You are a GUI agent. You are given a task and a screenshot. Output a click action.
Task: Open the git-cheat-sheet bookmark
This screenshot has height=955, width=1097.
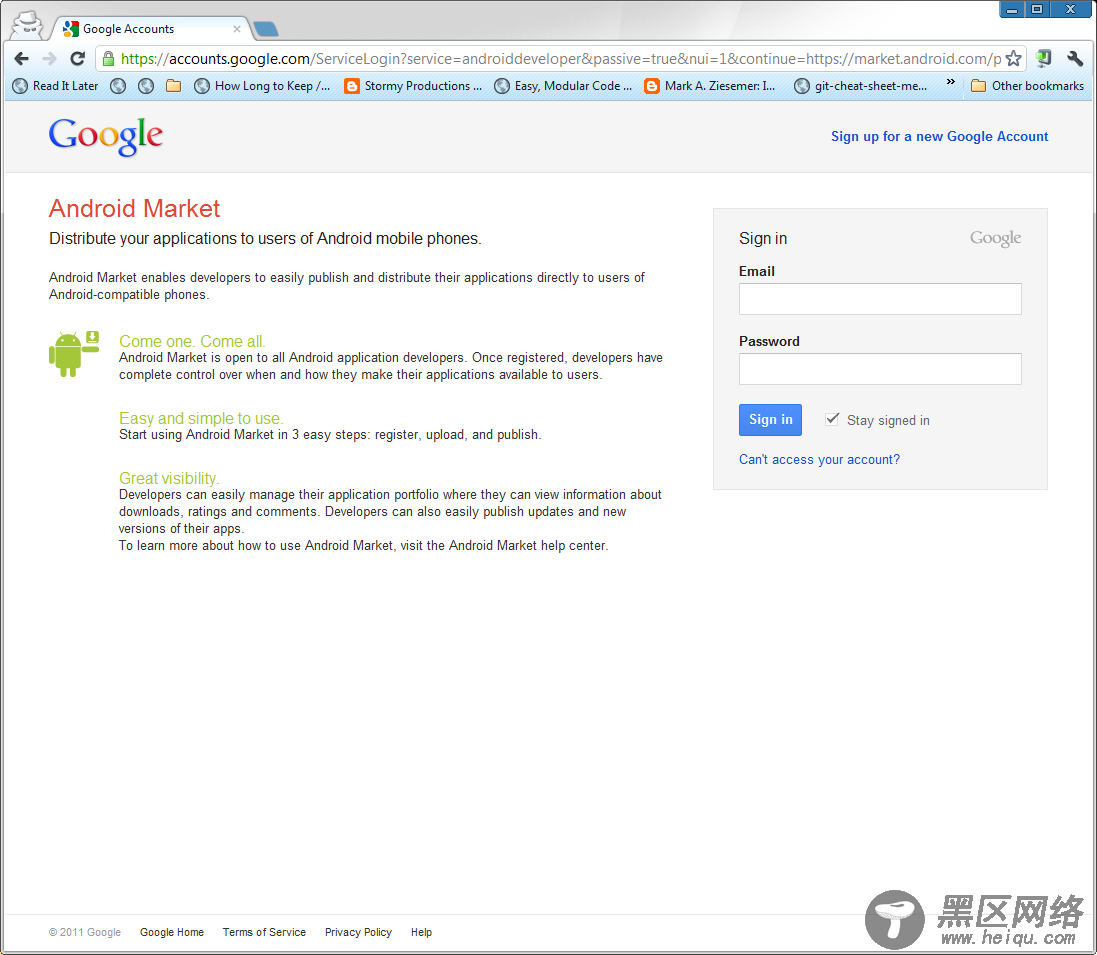[x=861, y=86]
